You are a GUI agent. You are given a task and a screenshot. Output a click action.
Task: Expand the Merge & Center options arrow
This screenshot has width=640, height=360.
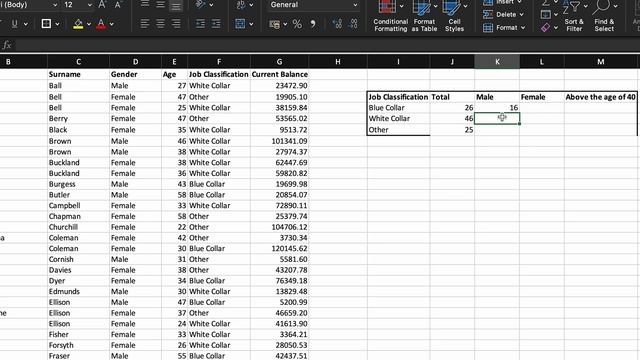click(x=251, y=24)
